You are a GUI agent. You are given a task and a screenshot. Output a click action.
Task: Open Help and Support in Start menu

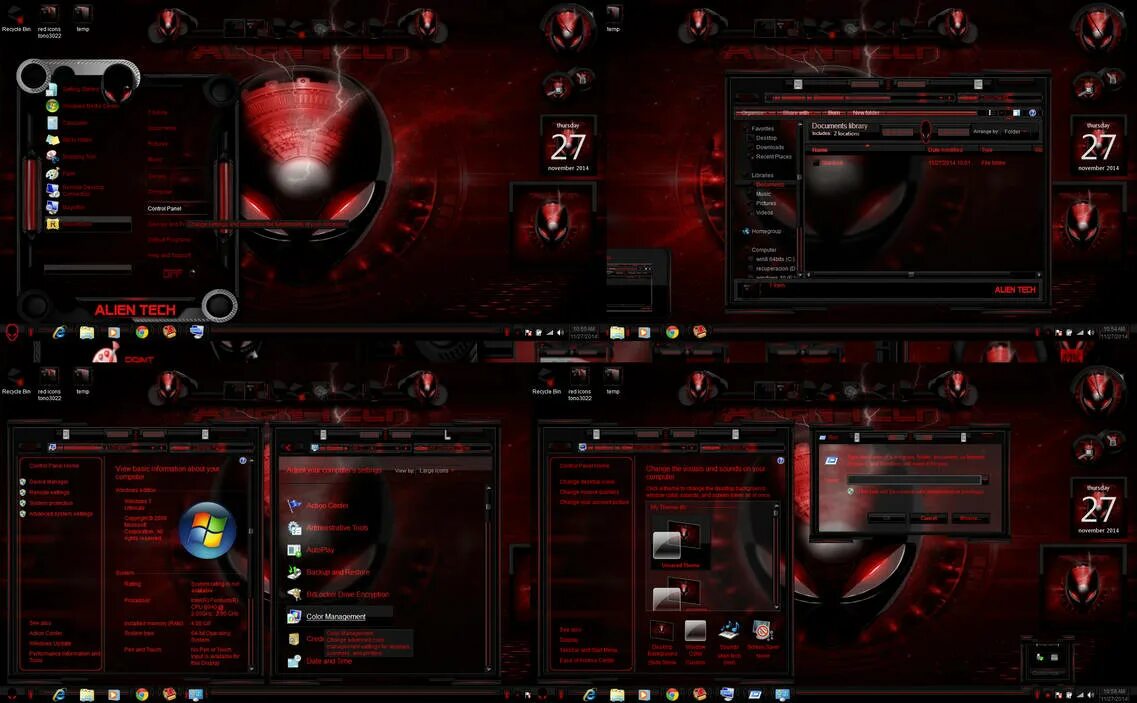170,255
